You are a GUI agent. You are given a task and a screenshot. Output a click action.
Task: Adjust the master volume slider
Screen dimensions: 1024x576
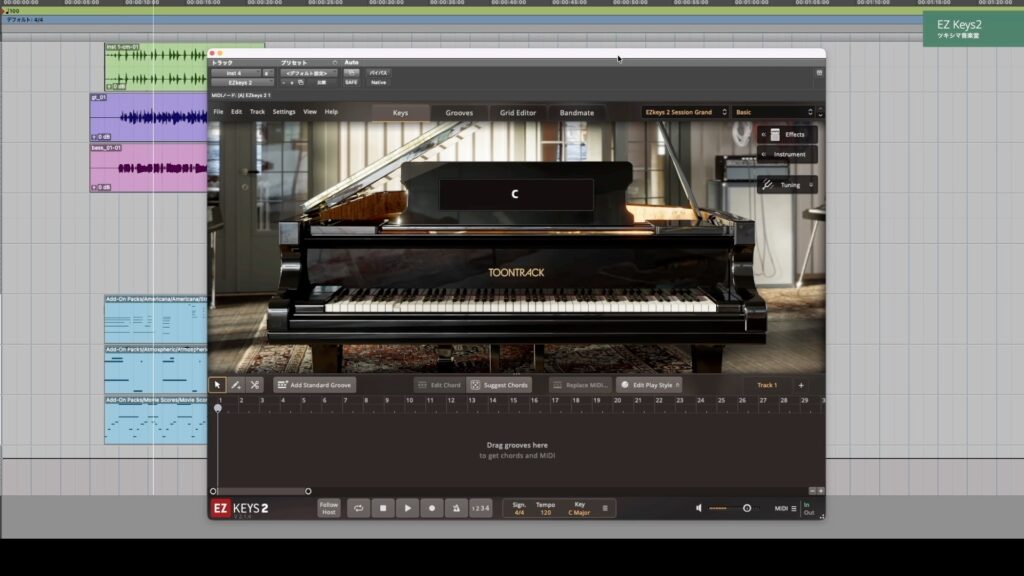(746, 508)
